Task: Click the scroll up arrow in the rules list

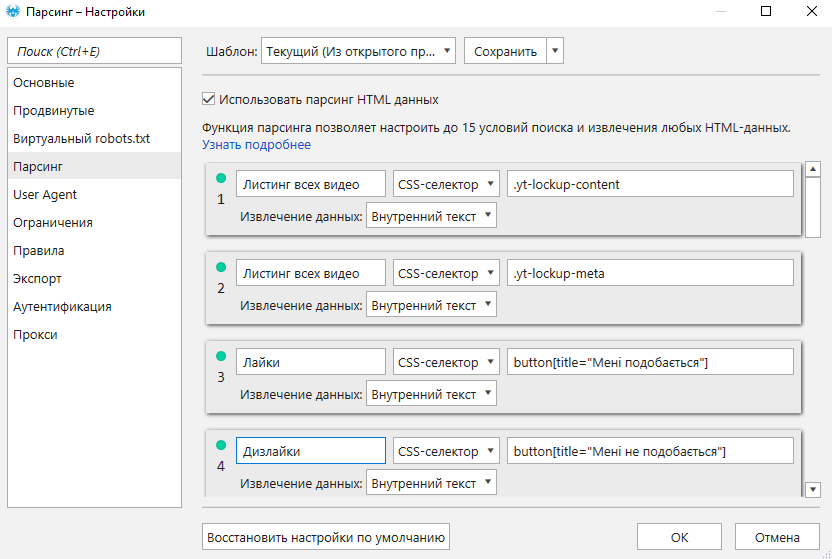Action: pos(812,169)
